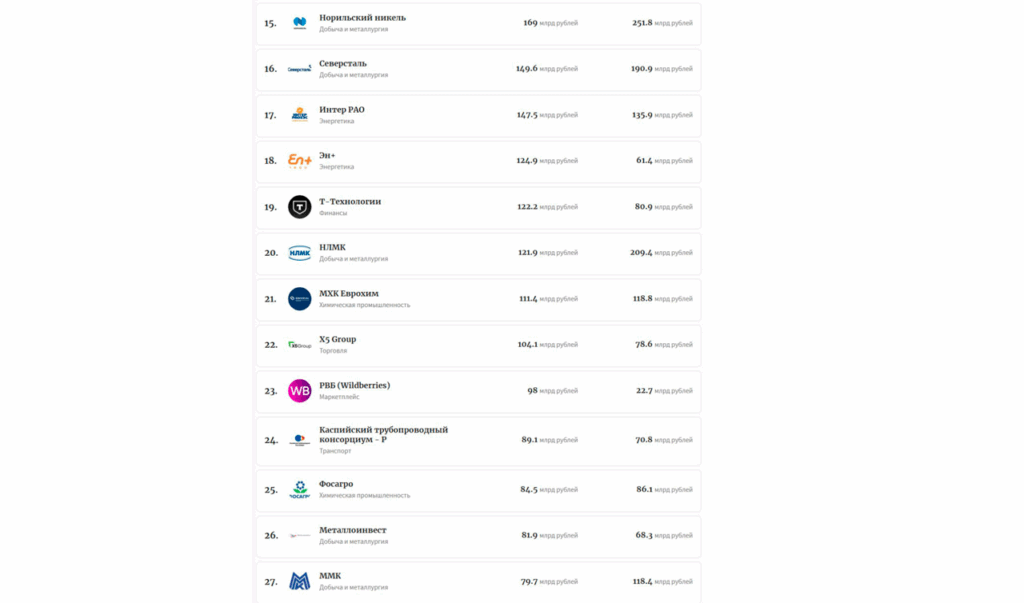Click the blue ММК logo
The width and height of the screenshot is (1024, 603).
pyautogui.click(x=299, y=581)
